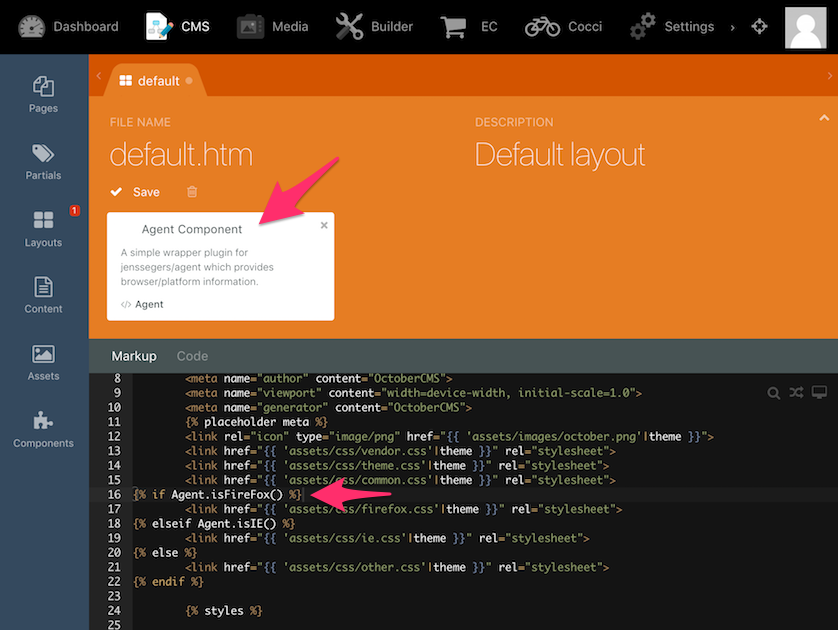Image resolution: width=838 pixels, height=630 pixels.
Task: Click the crosshair icon in top bar
Action: [x=759, y=26]
